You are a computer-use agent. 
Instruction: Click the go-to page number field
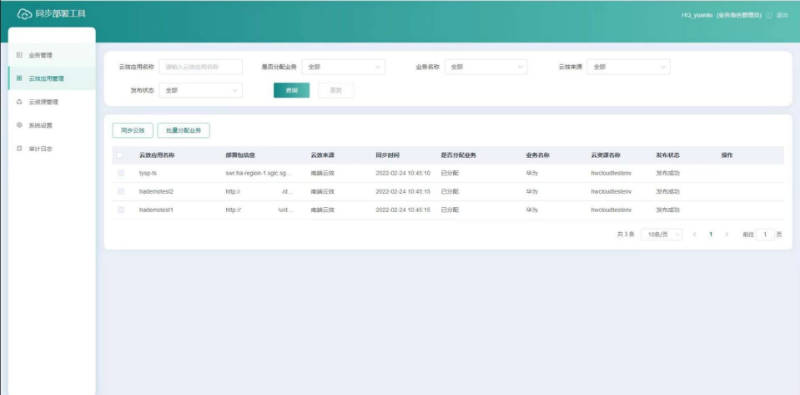point(765,234)
